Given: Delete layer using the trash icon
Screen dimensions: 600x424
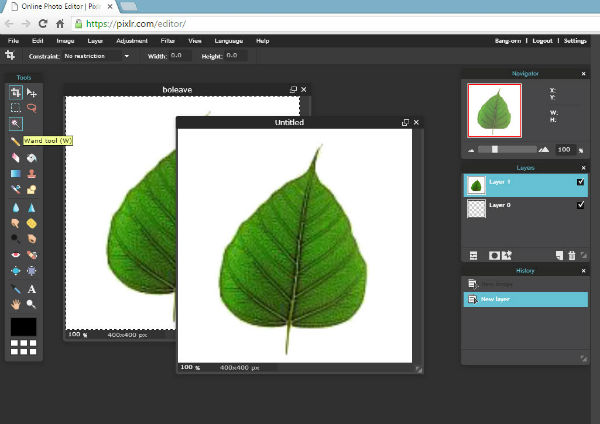Looking at the screenshot, I should click(x=572, y=256).
